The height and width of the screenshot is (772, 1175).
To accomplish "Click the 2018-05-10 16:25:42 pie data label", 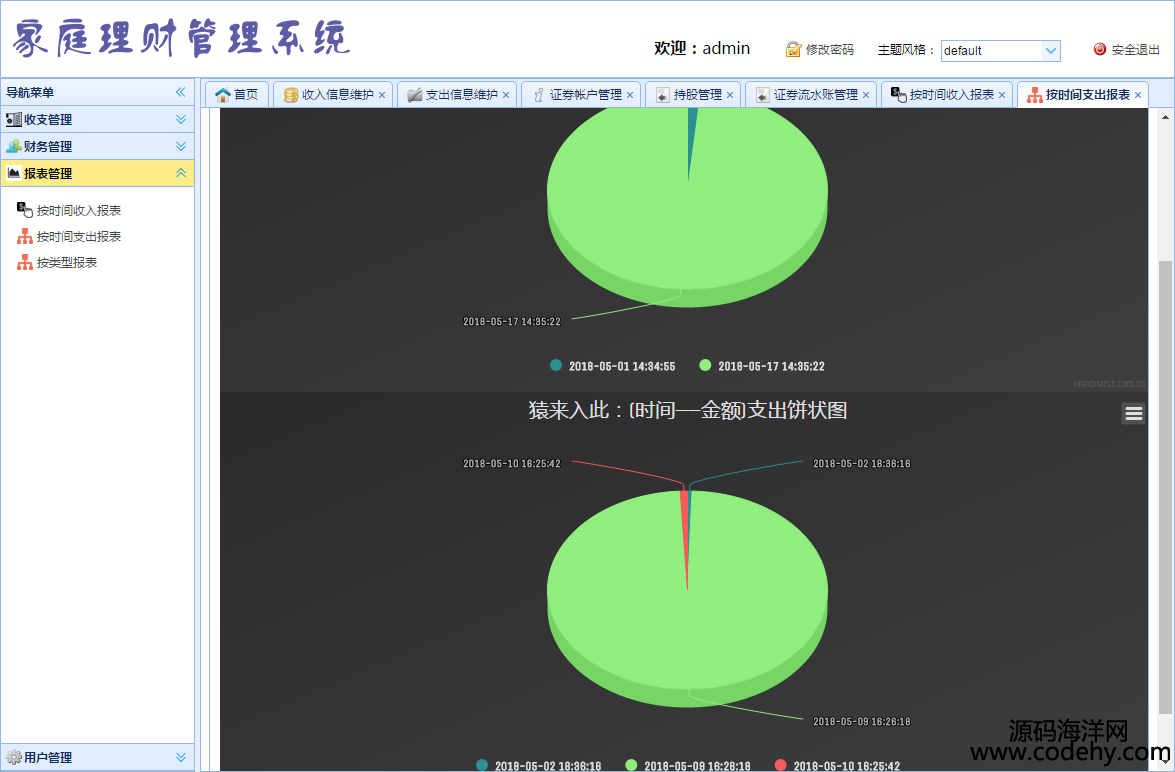I will [x=512, y=464].
